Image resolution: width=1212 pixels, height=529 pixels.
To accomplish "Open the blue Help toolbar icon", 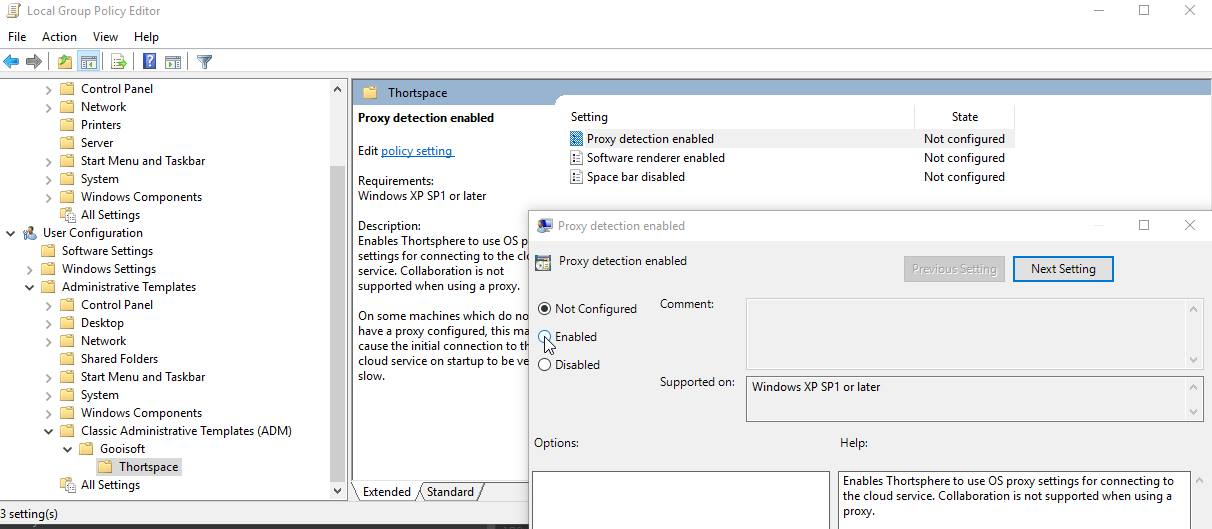I will [149, 62].
